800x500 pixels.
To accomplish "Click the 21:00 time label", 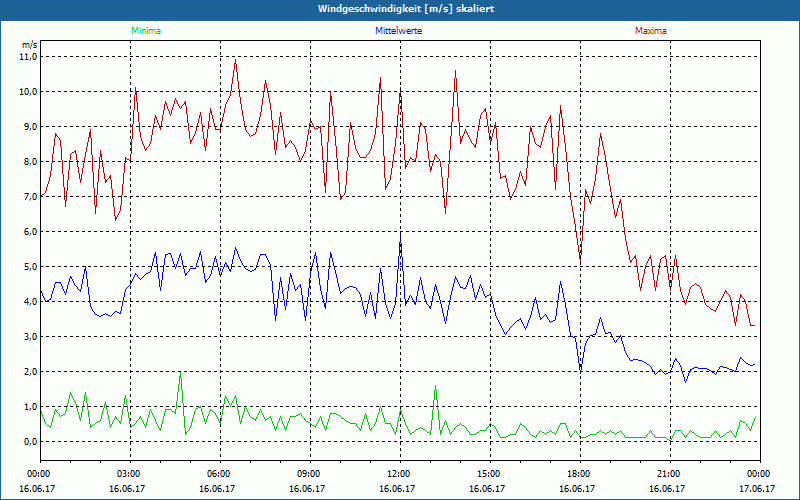I will [667, 474].
